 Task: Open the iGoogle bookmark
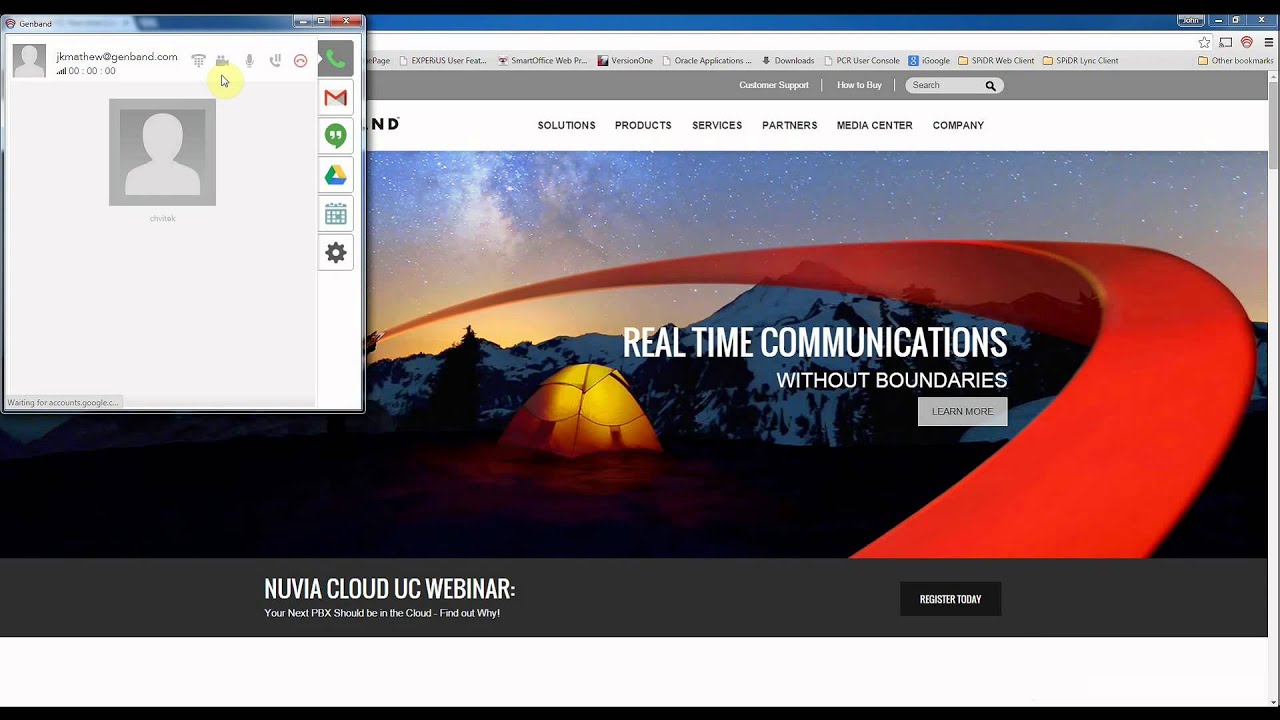(x=929, y=60)
